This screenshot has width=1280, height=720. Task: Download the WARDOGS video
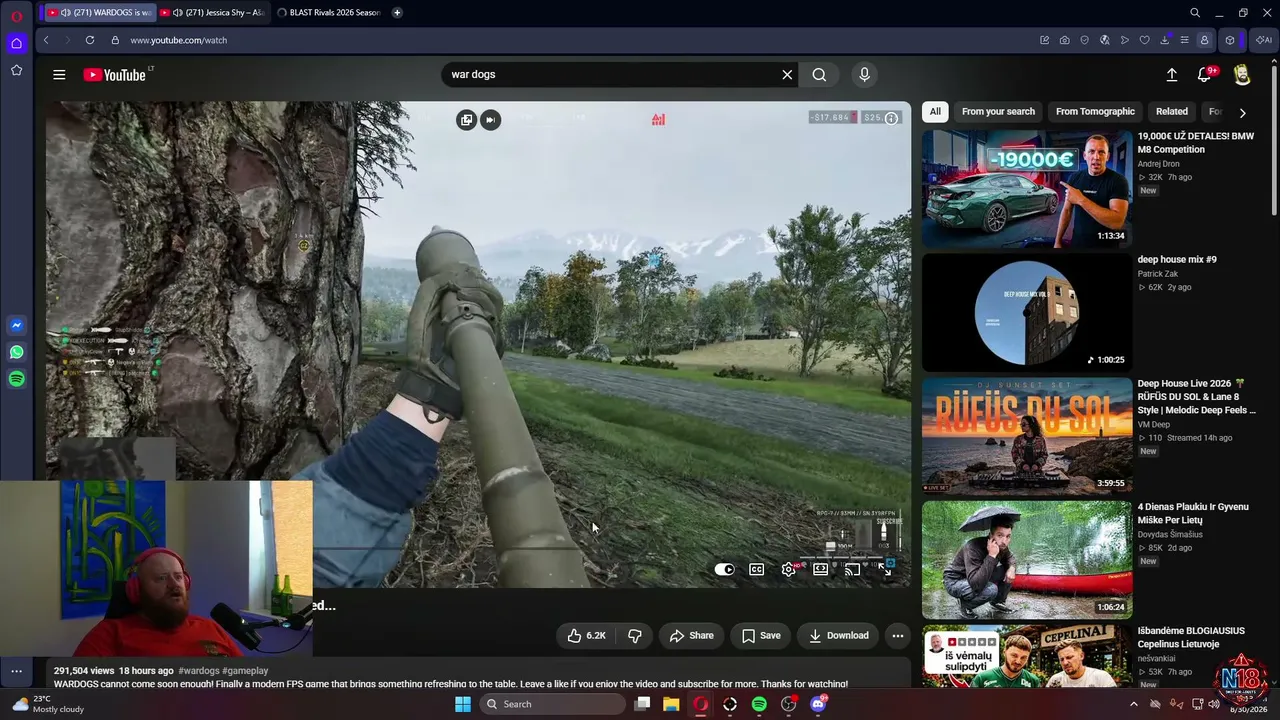click(x=838, y=636)
